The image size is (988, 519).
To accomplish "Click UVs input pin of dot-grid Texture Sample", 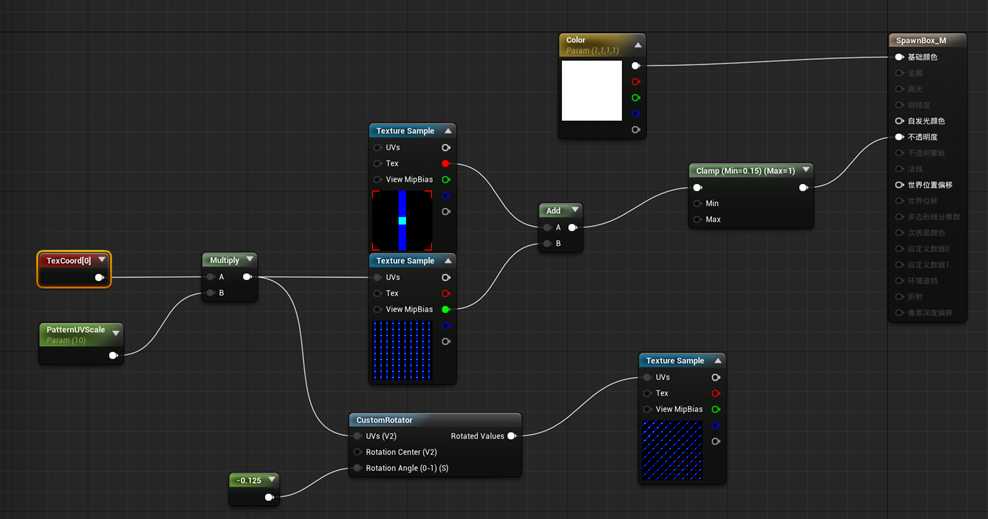I will [x=378, y=277].
